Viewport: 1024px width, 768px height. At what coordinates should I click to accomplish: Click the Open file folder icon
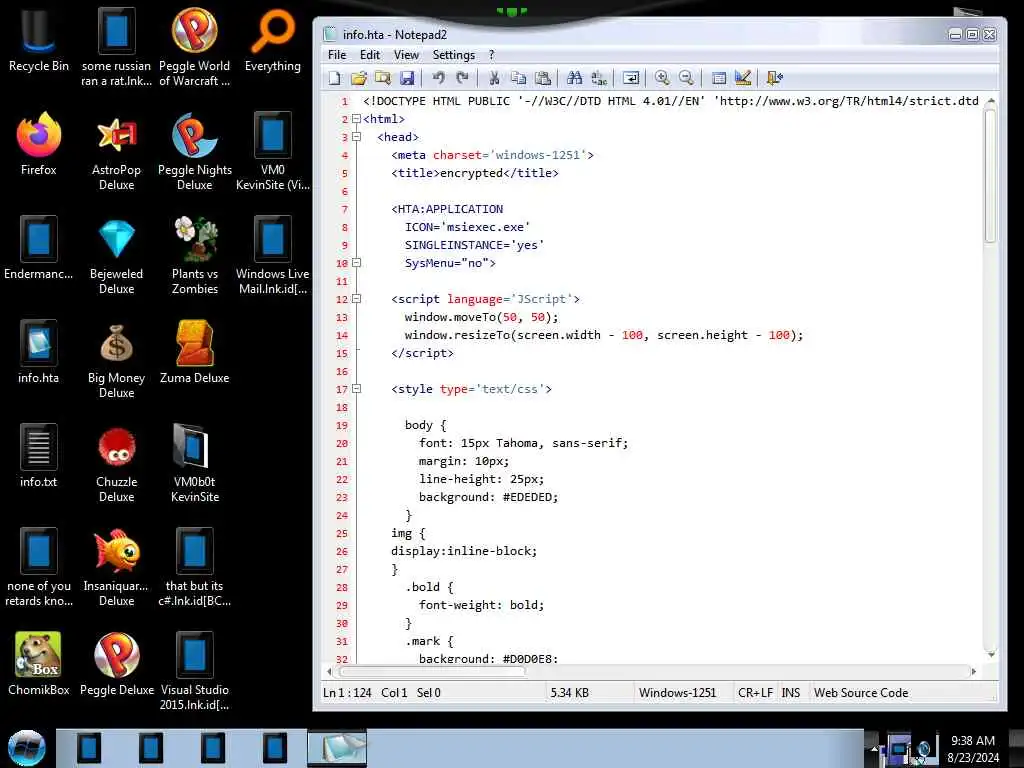359,78
